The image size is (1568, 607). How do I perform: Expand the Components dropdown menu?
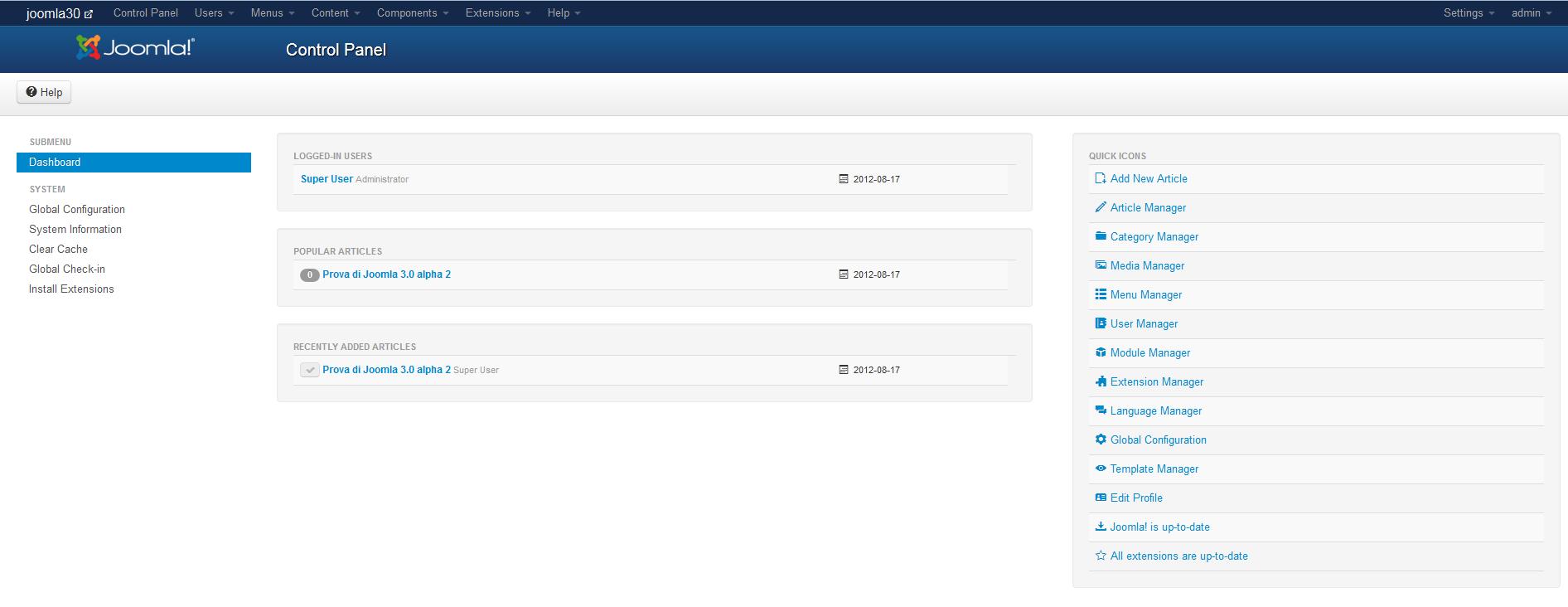pos(413,13)
